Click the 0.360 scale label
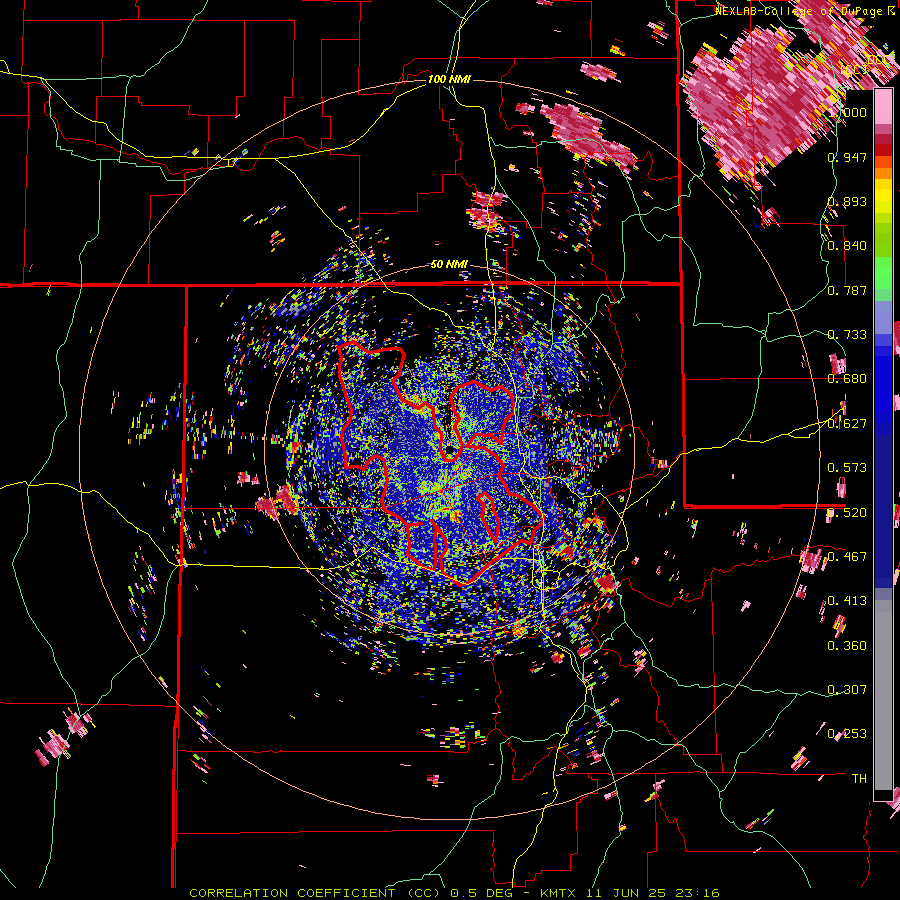900x900 pixels. coord(847,646)
